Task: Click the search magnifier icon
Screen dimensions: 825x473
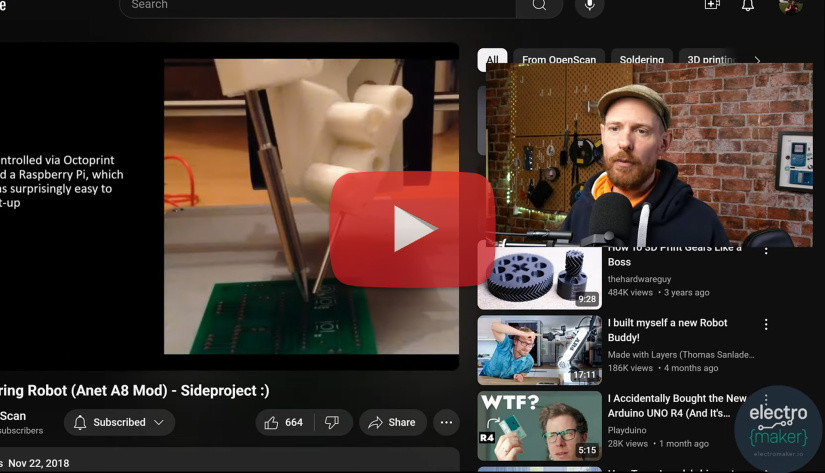Action: pyautogui.click(x=539, y=5)
